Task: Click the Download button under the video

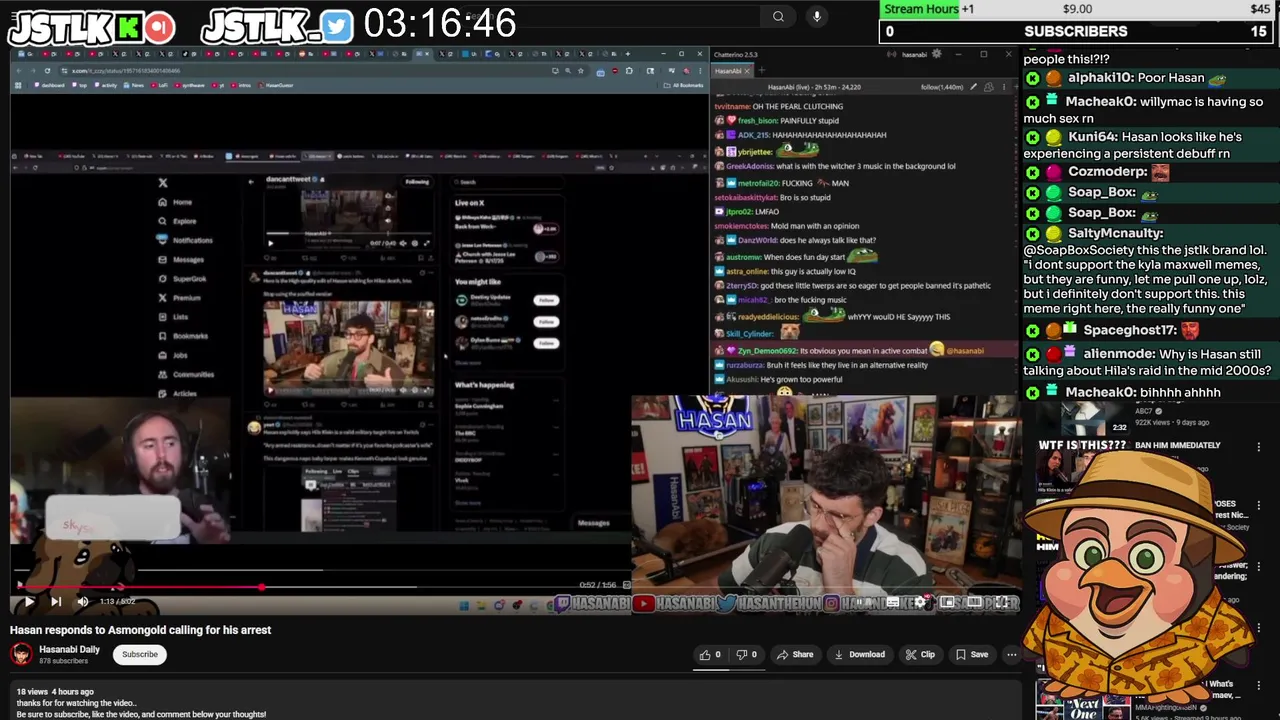Action: [860, 654]
